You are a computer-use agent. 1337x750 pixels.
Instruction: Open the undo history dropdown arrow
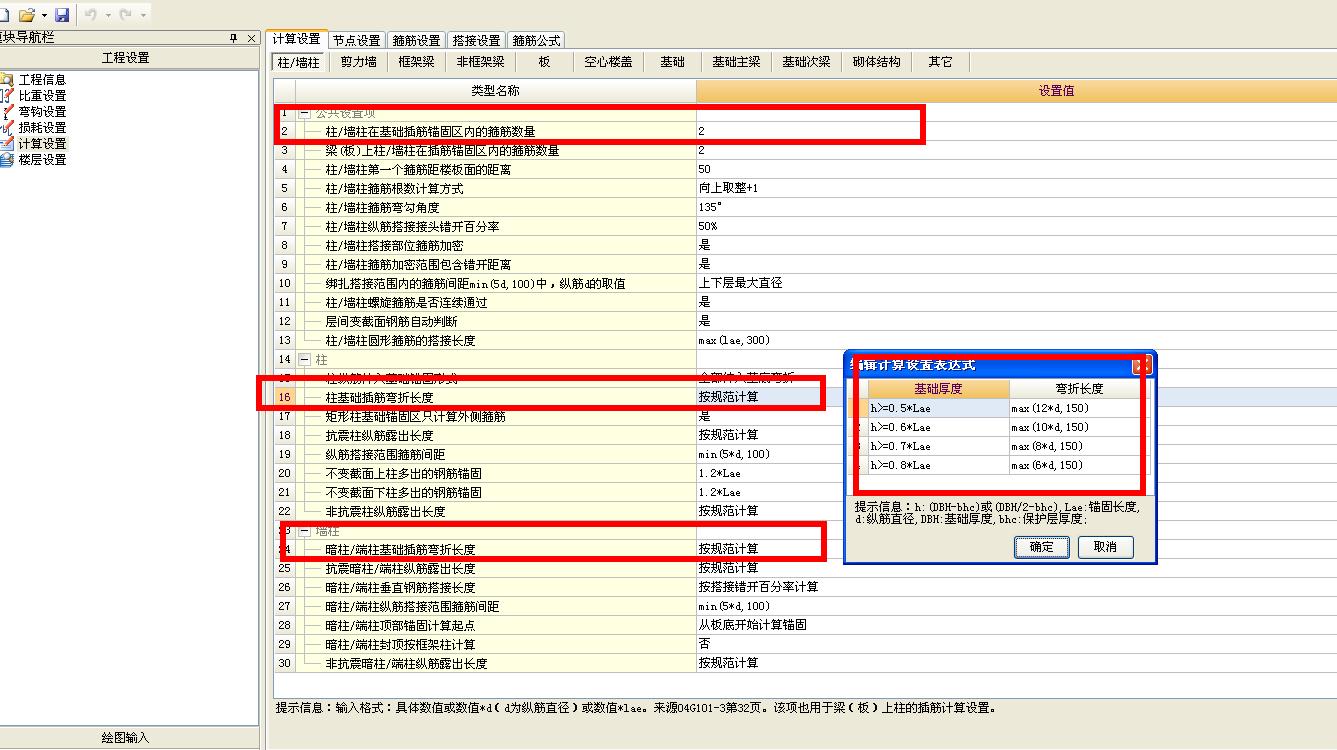coord(107,16)
